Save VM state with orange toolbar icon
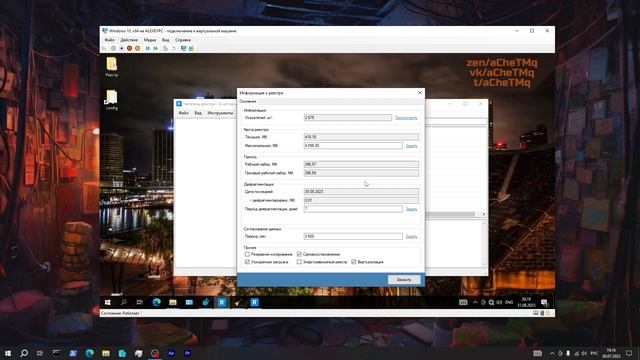The image size is (640, 360). click(138, 48)
